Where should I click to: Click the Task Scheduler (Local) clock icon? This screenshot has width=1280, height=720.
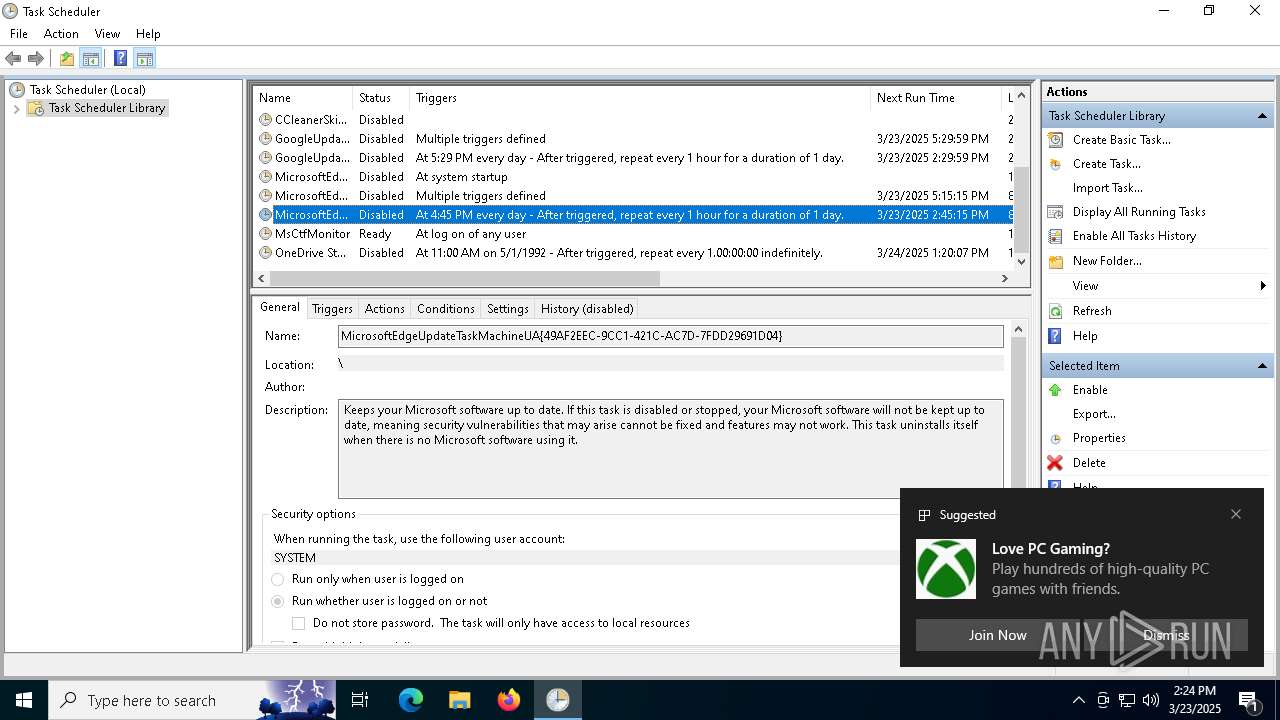(x=17, y=90)
